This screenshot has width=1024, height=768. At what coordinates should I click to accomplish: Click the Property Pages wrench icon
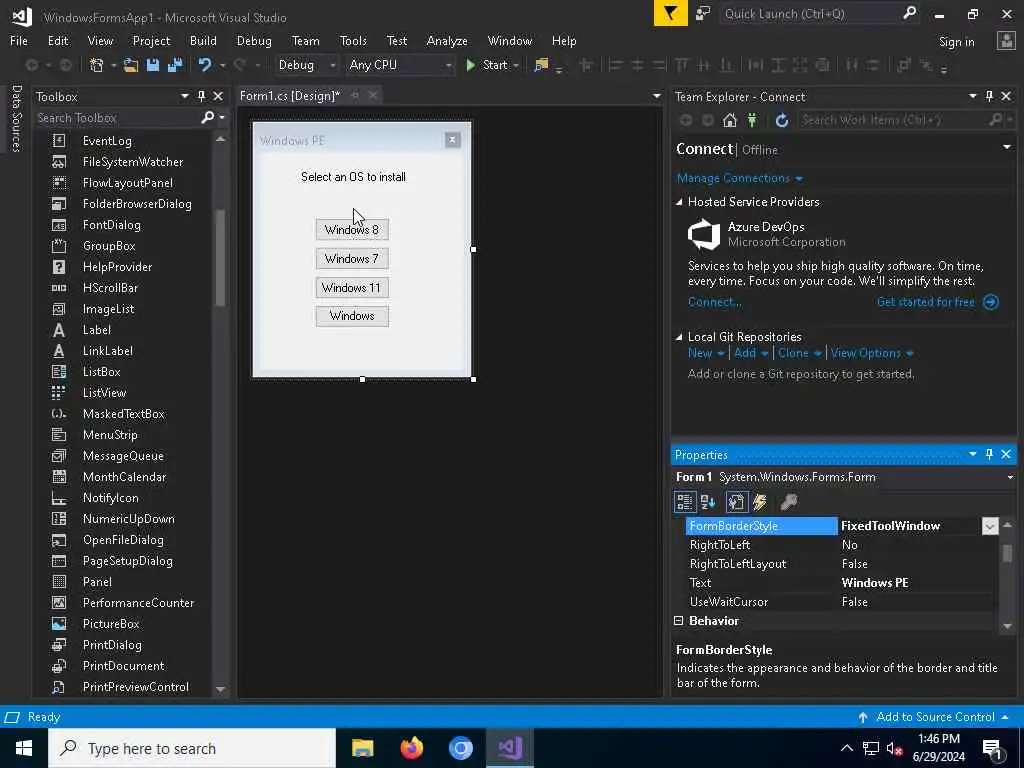point(788,502)
